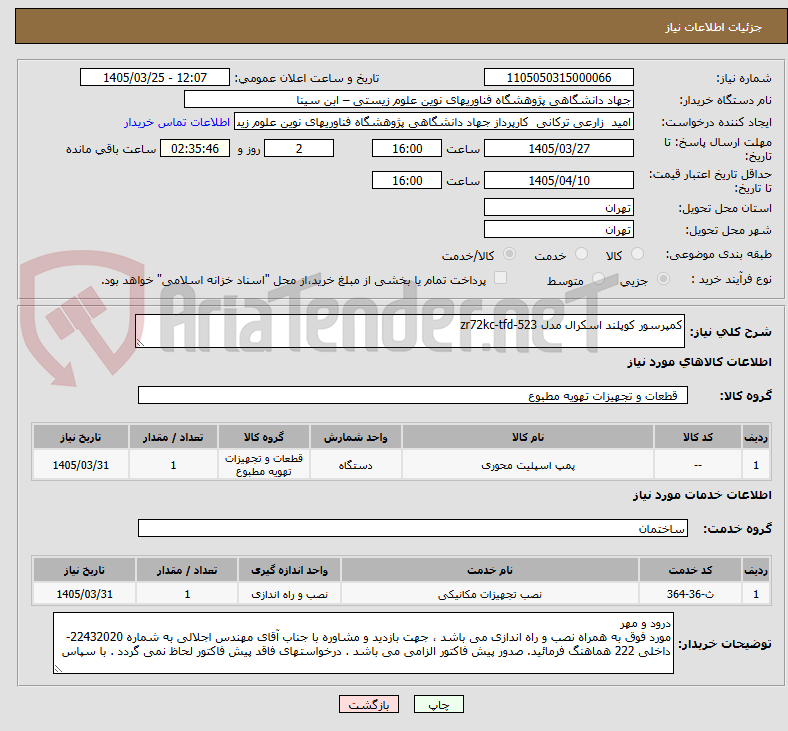Image resolution: width=788 pixels, height=731 pixels.
Task: Click the واحد اندازه گیری column header
Action: coord(289,570)
